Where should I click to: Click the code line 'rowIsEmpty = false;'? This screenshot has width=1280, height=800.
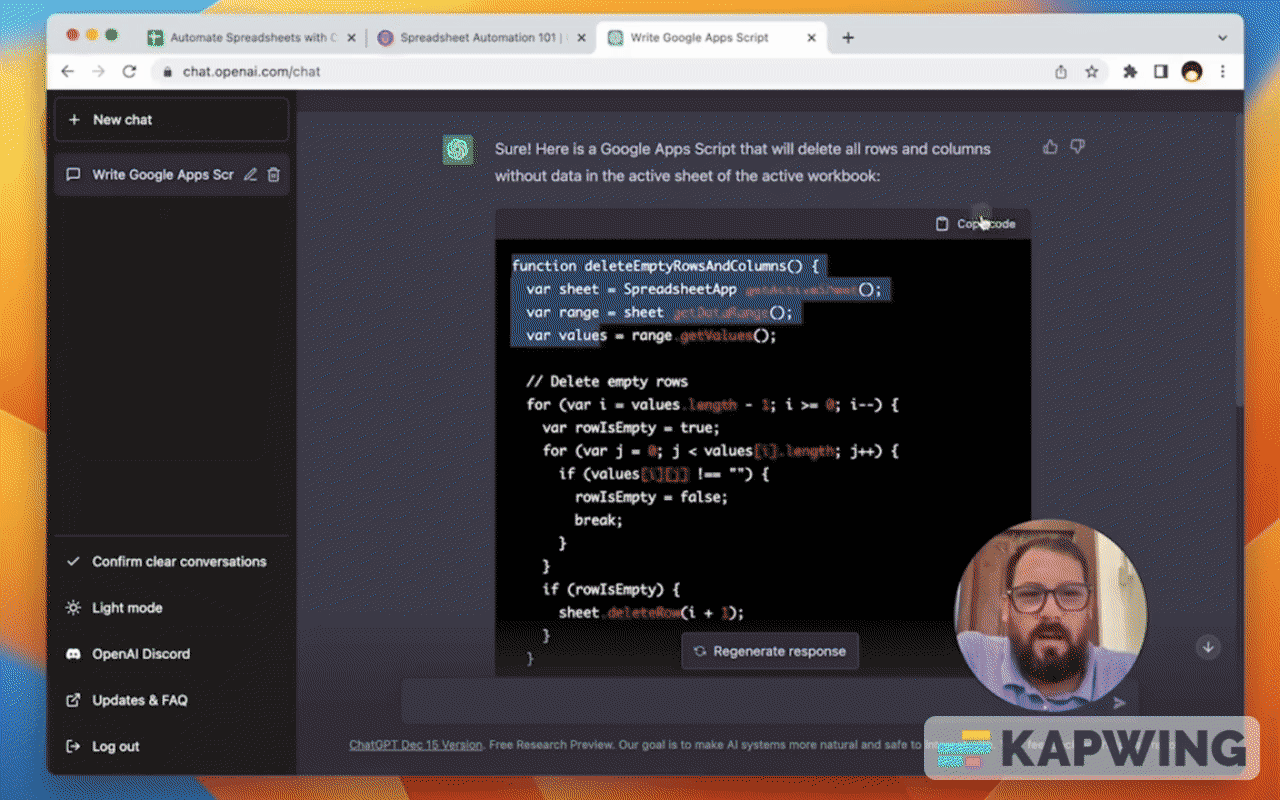651,497
